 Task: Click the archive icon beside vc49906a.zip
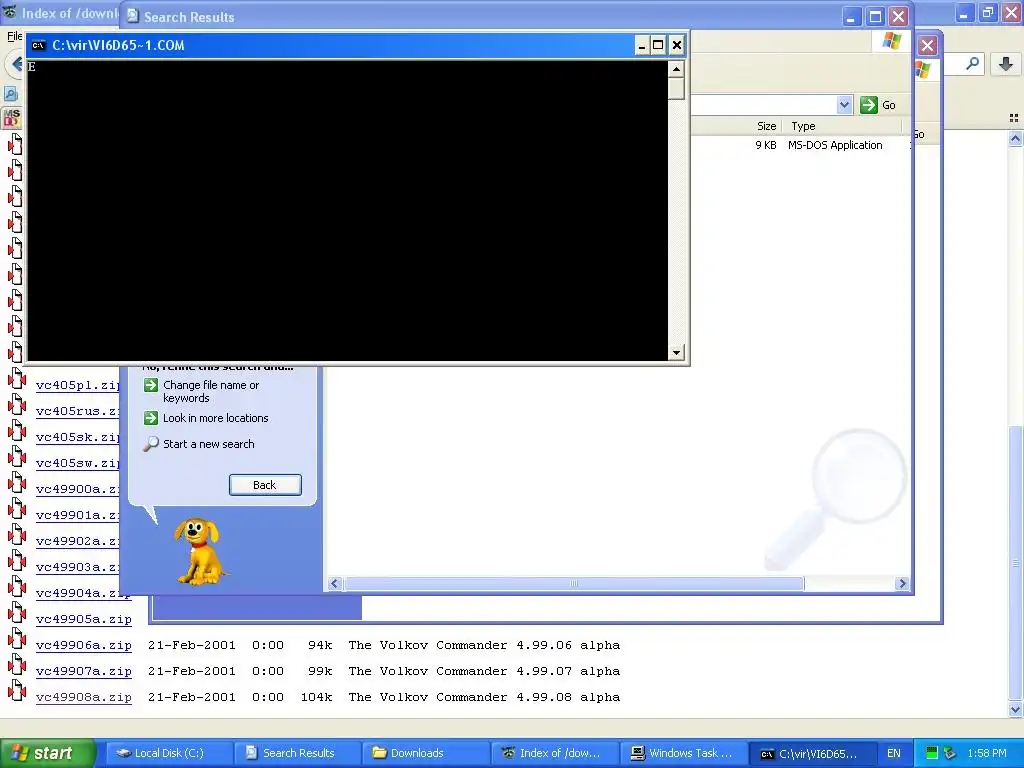(16, 639)
